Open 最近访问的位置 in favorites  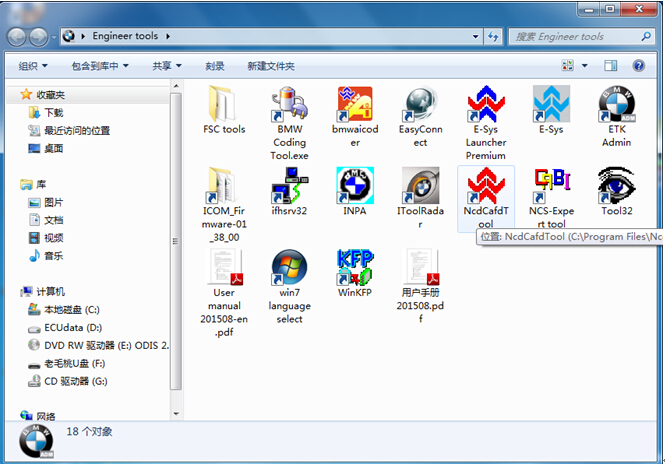point(69,131)
